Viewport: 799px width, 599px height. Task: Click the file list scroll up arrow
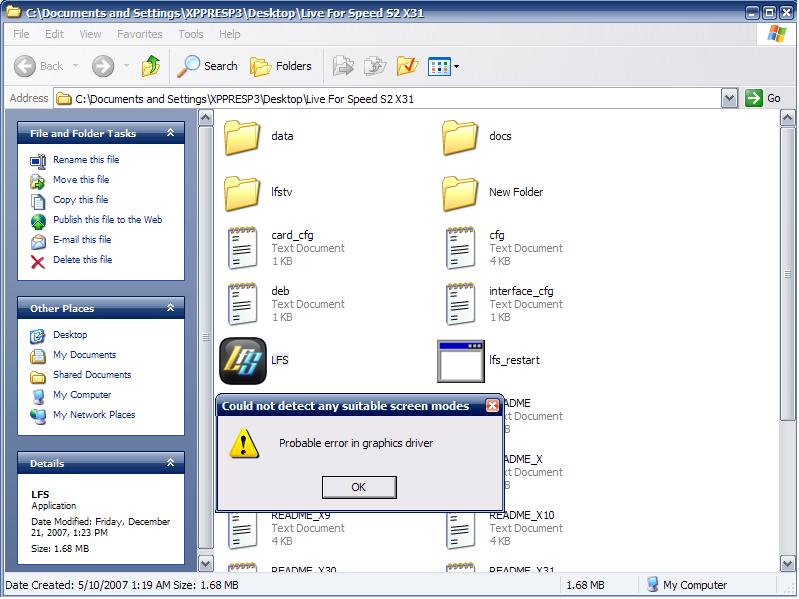pyautogui.click(x=787, y=118)
